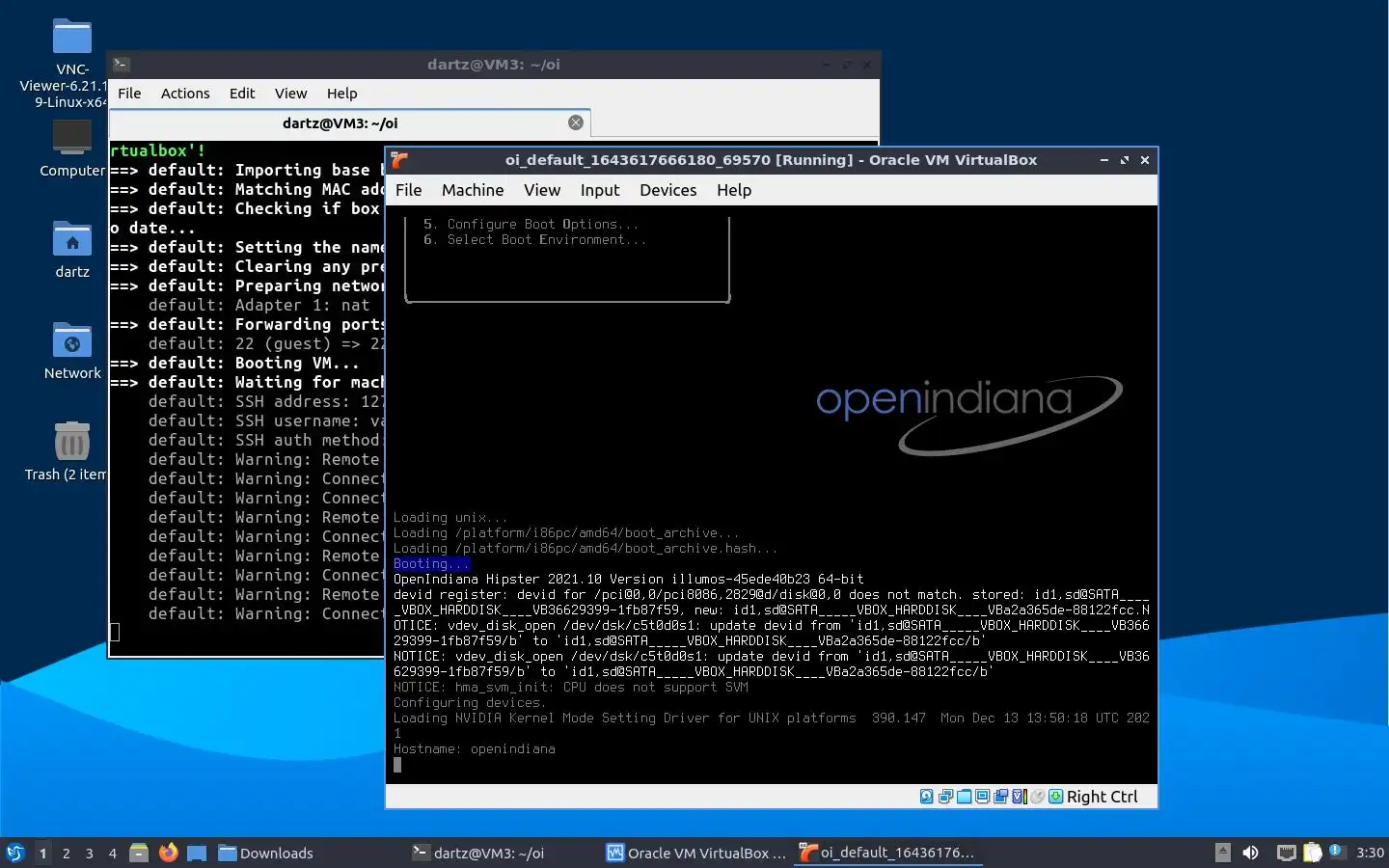The image size is (1389, 868).
Task: Open the View menu in the terminal window
Action: click(x=290, y=94)
